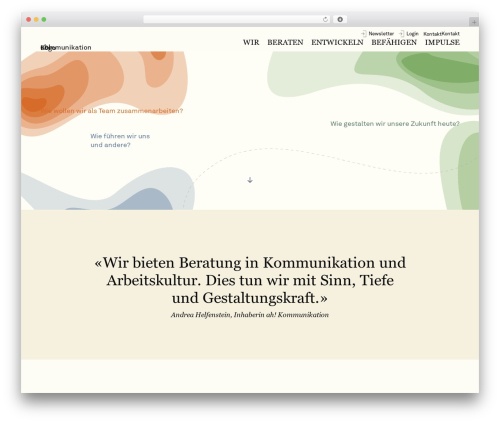Click the scroll-down arrow icon
Screen dimensions: 500x423
click(250, 180)
